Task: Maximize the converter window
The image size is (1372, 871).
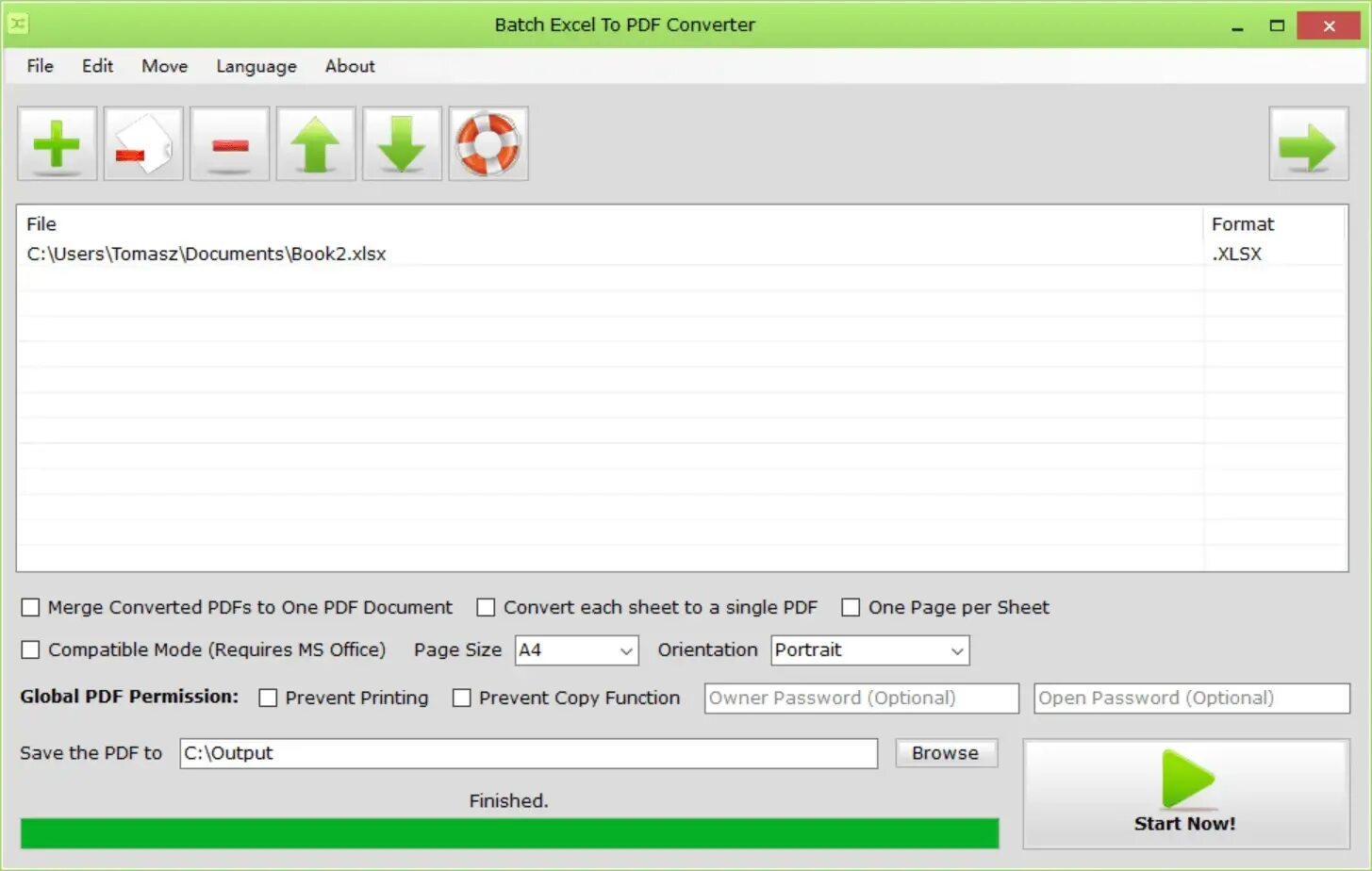Action: click(1277, 25)
